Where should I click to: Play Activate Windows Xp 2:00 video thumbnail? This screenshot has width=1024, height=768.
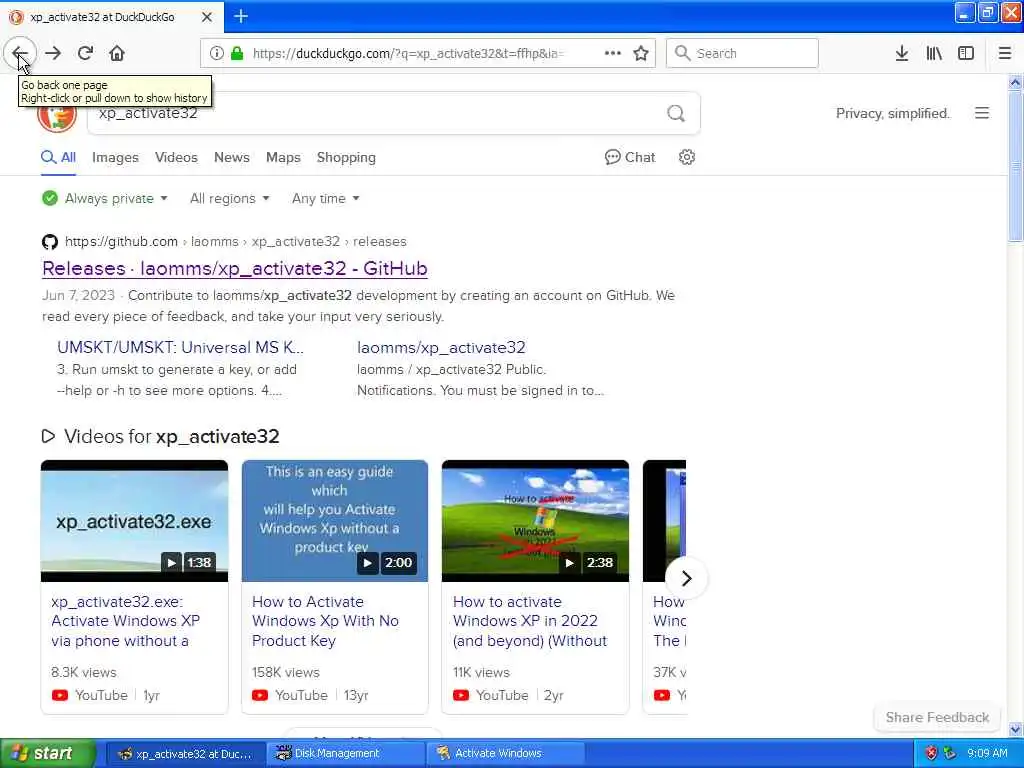pos(335,520)
